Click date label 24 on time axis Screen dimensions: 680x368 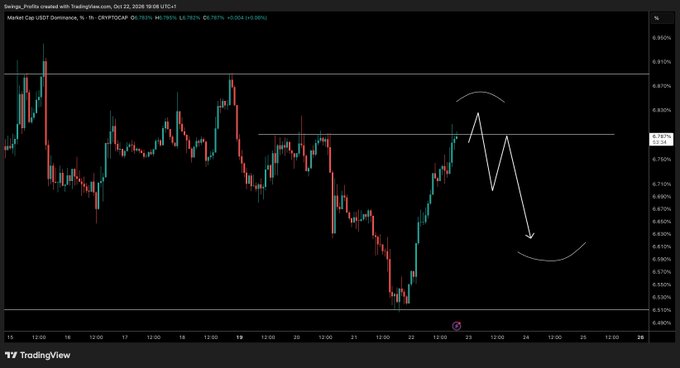click(526, 337)
